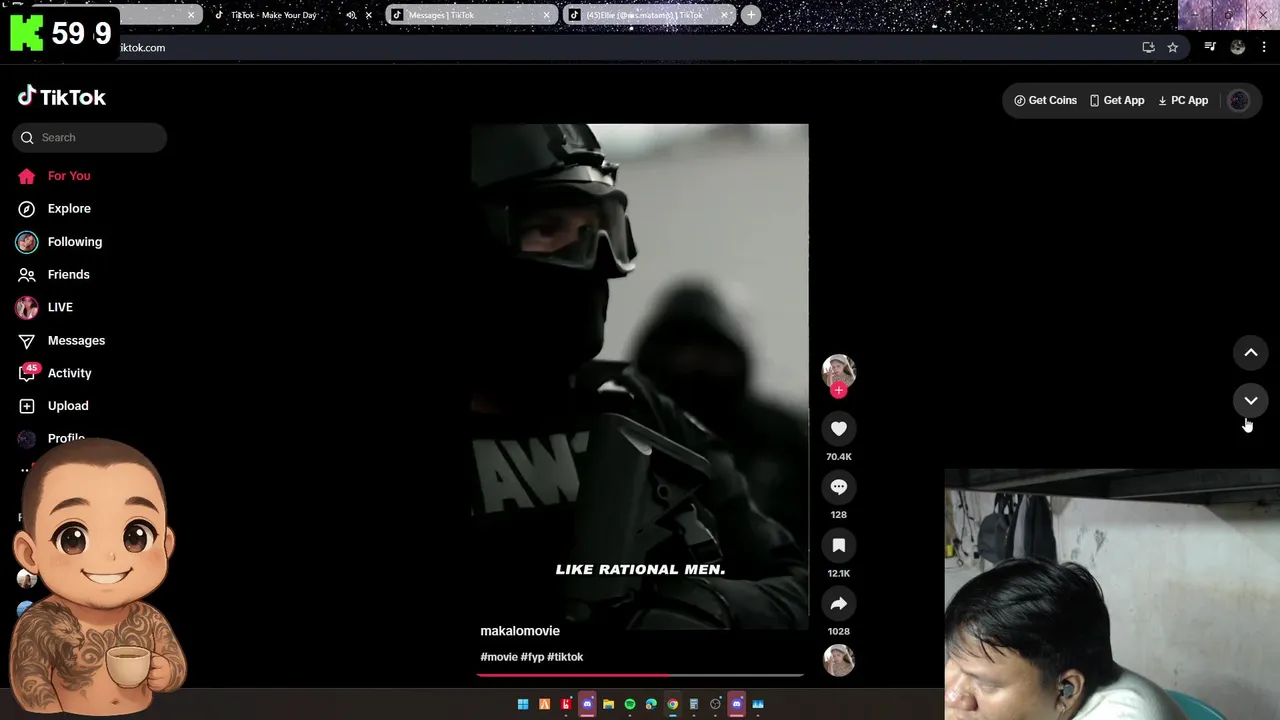The image size is (1280, 720).
Task: Close the 'Messages | TikTok' tab
Action: pos(546,15)
